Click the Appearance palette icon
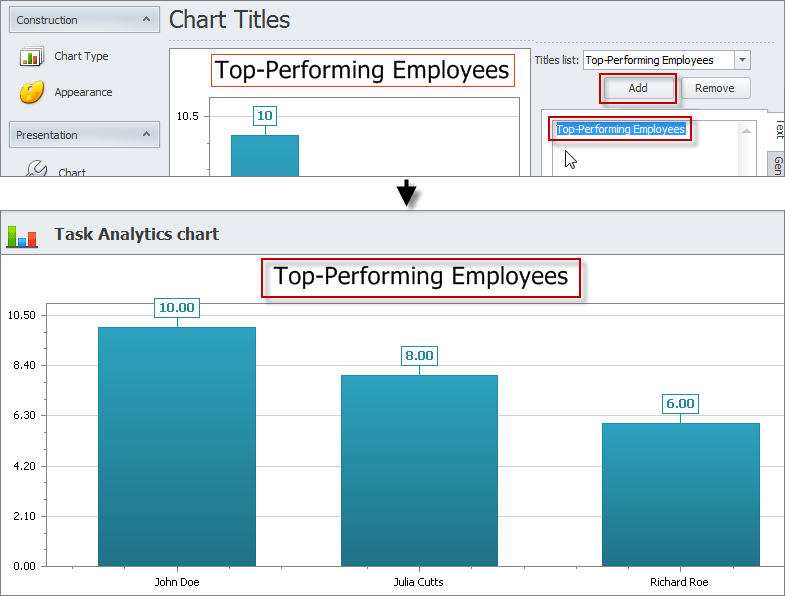Image resolution: width=785 pixels, height=596 pixels. [x=32, y=93]
